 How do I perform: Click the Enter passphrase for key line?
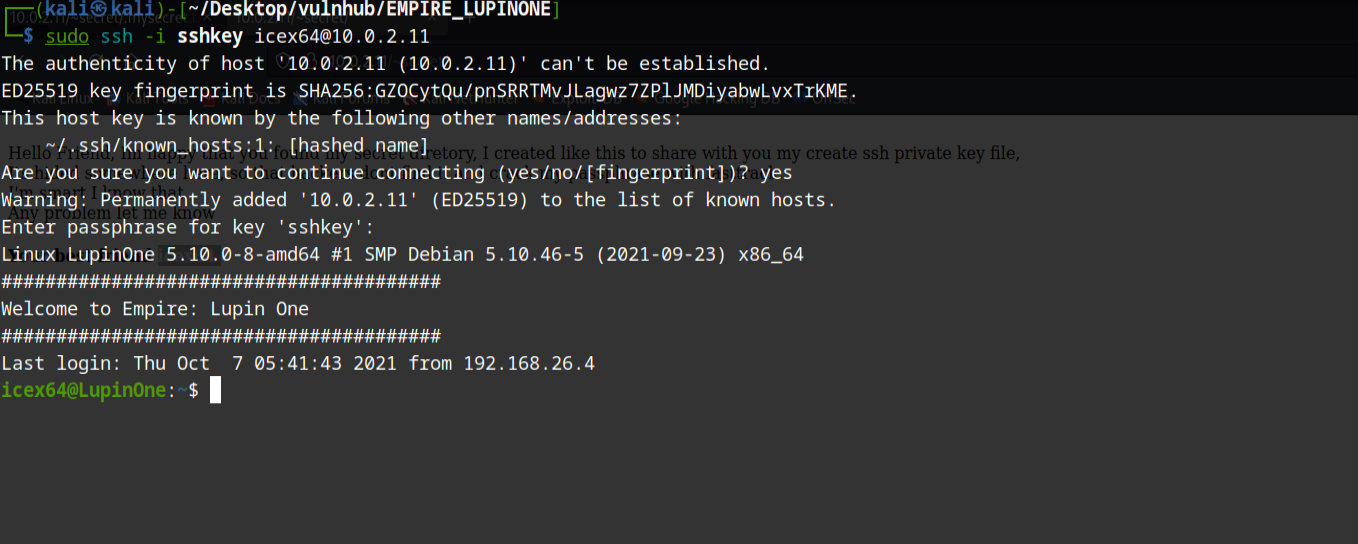187,227
